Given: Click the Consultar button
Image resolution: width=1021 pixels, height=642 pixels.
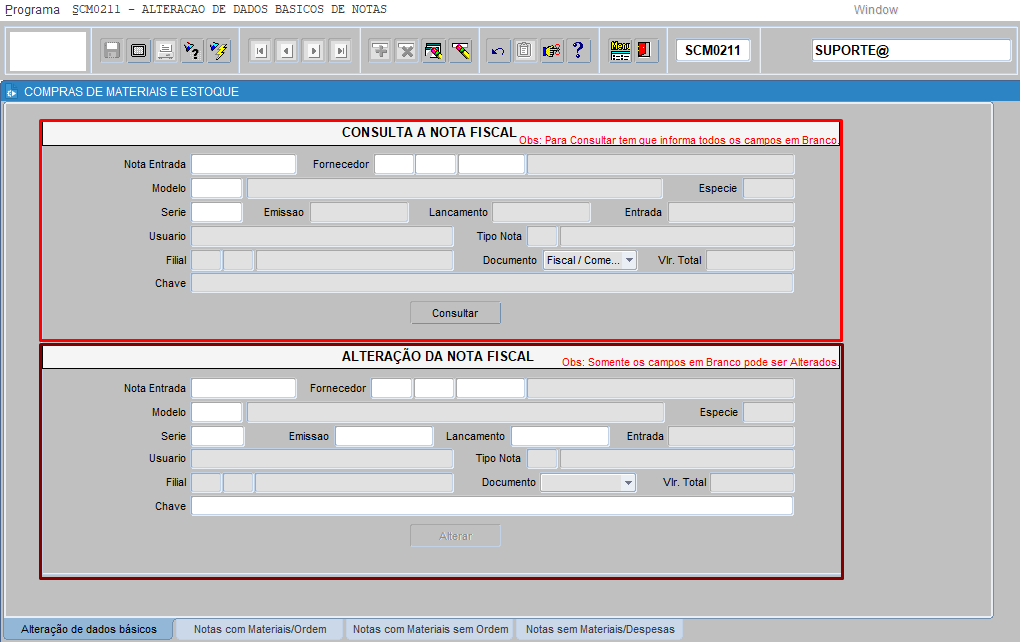Looking at the screenshot, I should tap(455, 313).
